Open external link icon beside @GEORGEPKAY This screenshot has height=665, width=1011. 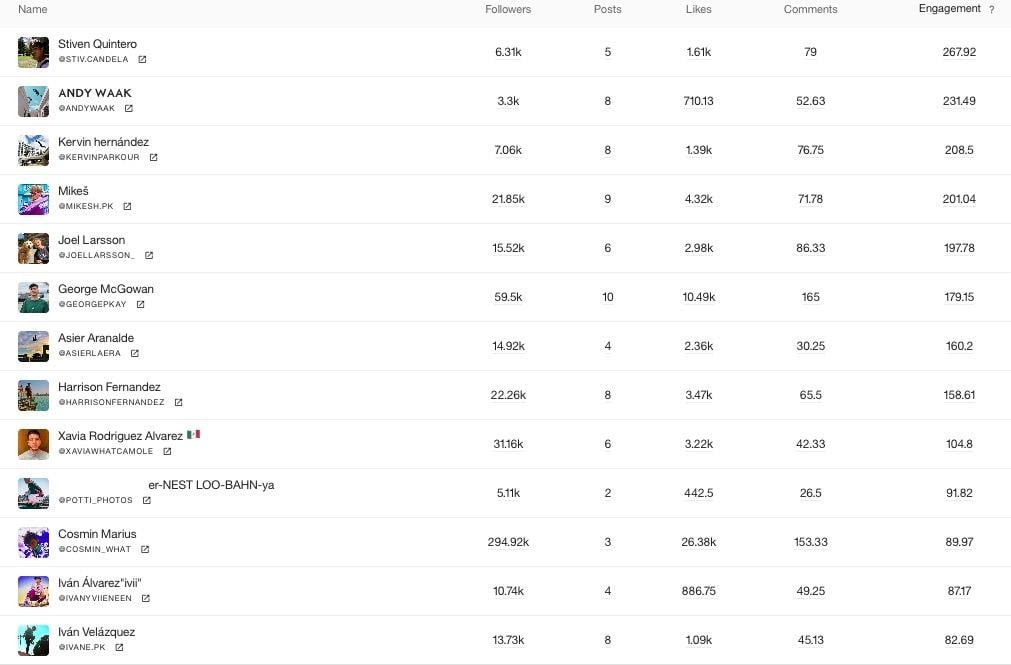click(x=140, y=305)
